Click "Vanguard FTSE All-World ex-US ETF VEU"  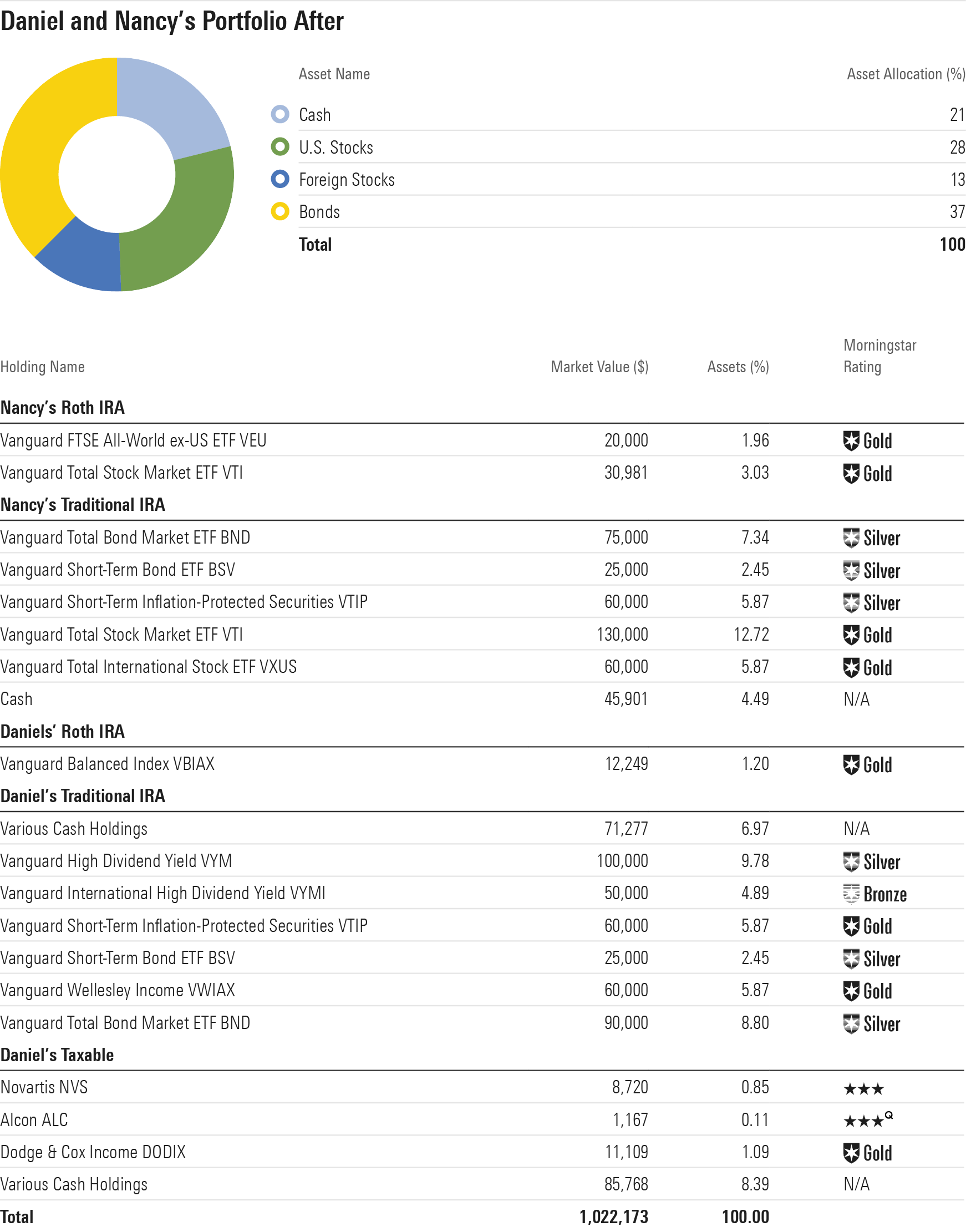tap(134, 440)
